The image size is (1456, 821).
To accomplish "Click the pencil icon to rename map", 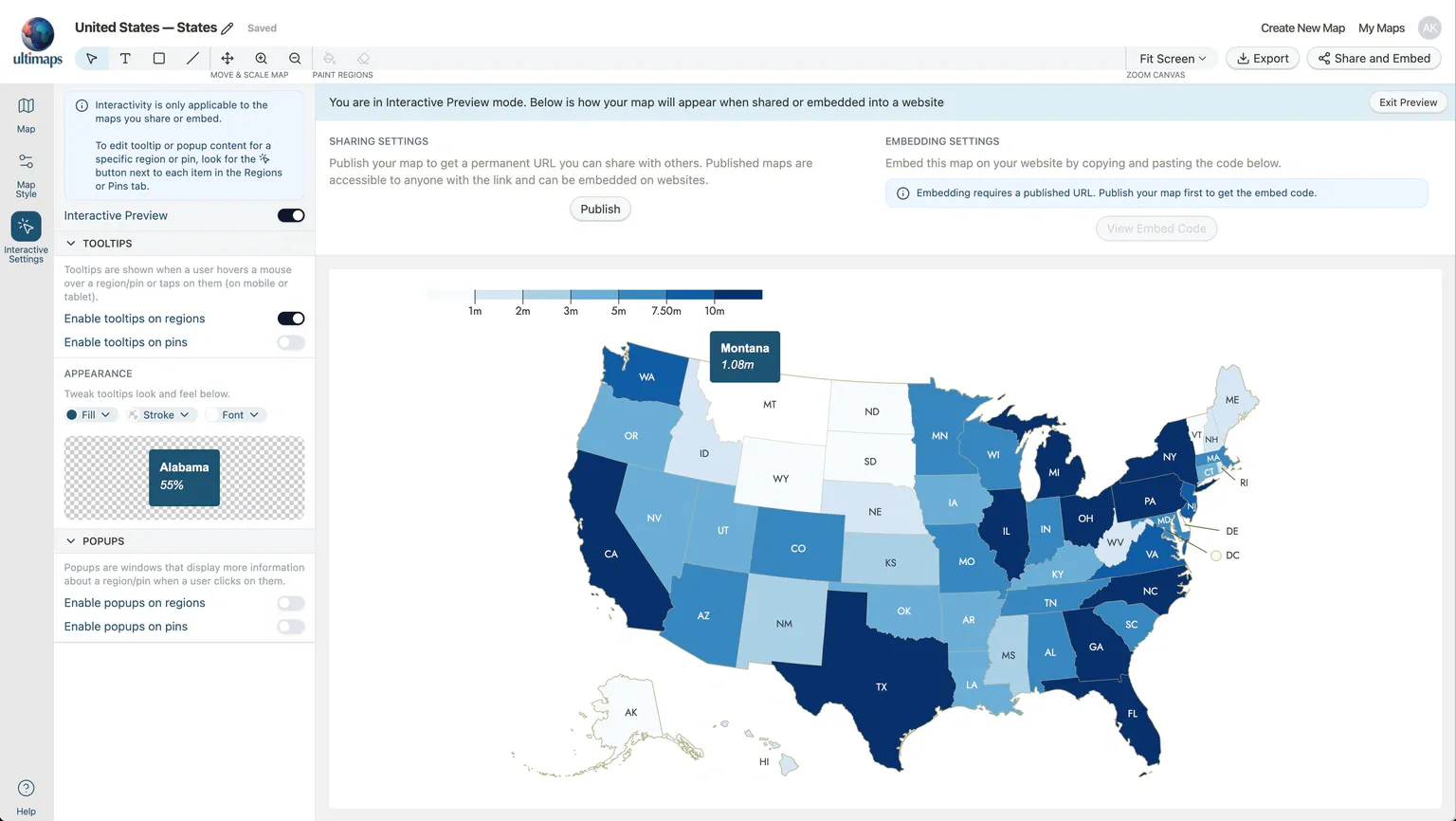I will pyautogui.click(x=227, y=28).
